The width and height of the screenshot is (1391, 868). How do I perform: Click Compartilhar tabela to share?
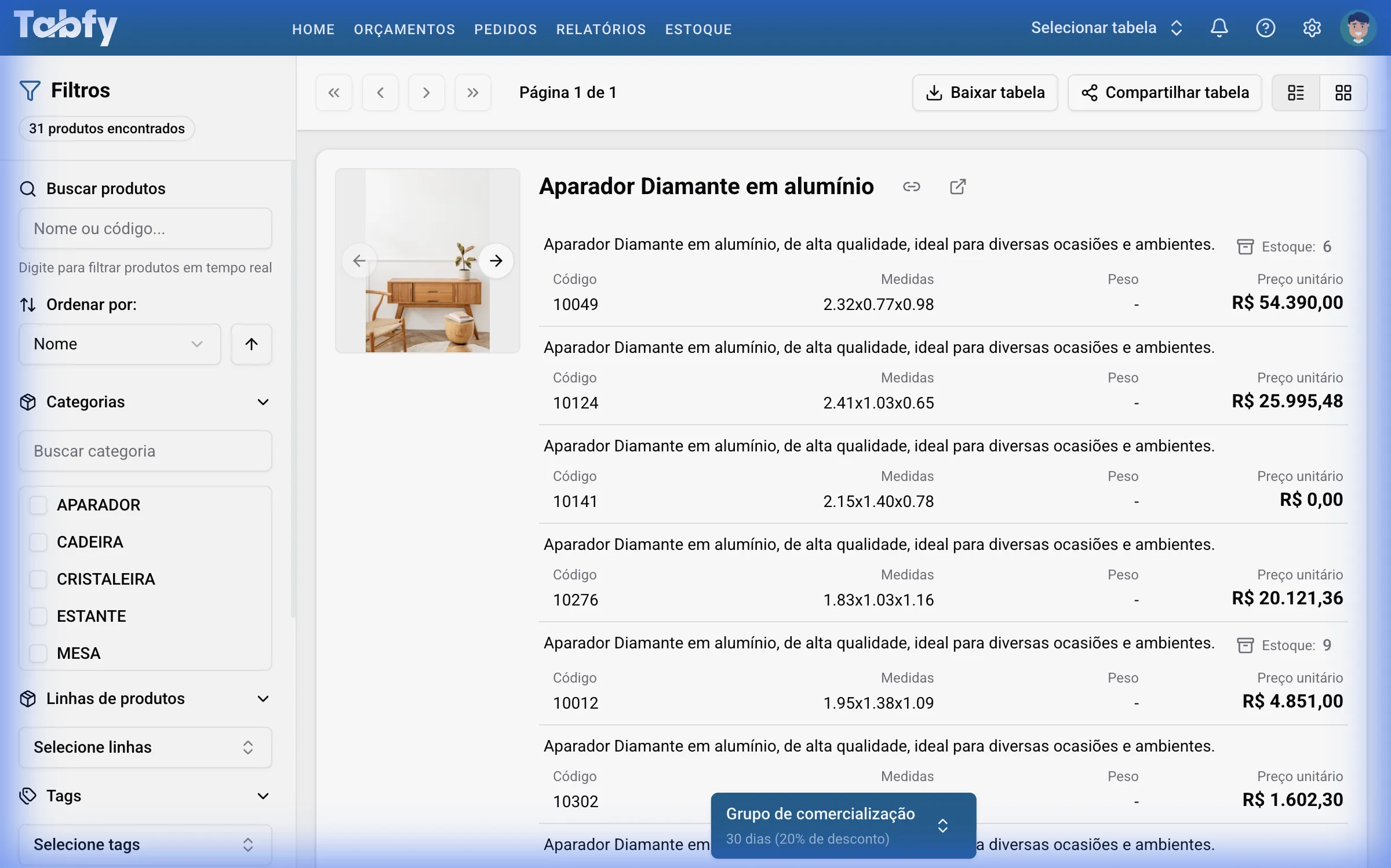[x=1164, y=92]
